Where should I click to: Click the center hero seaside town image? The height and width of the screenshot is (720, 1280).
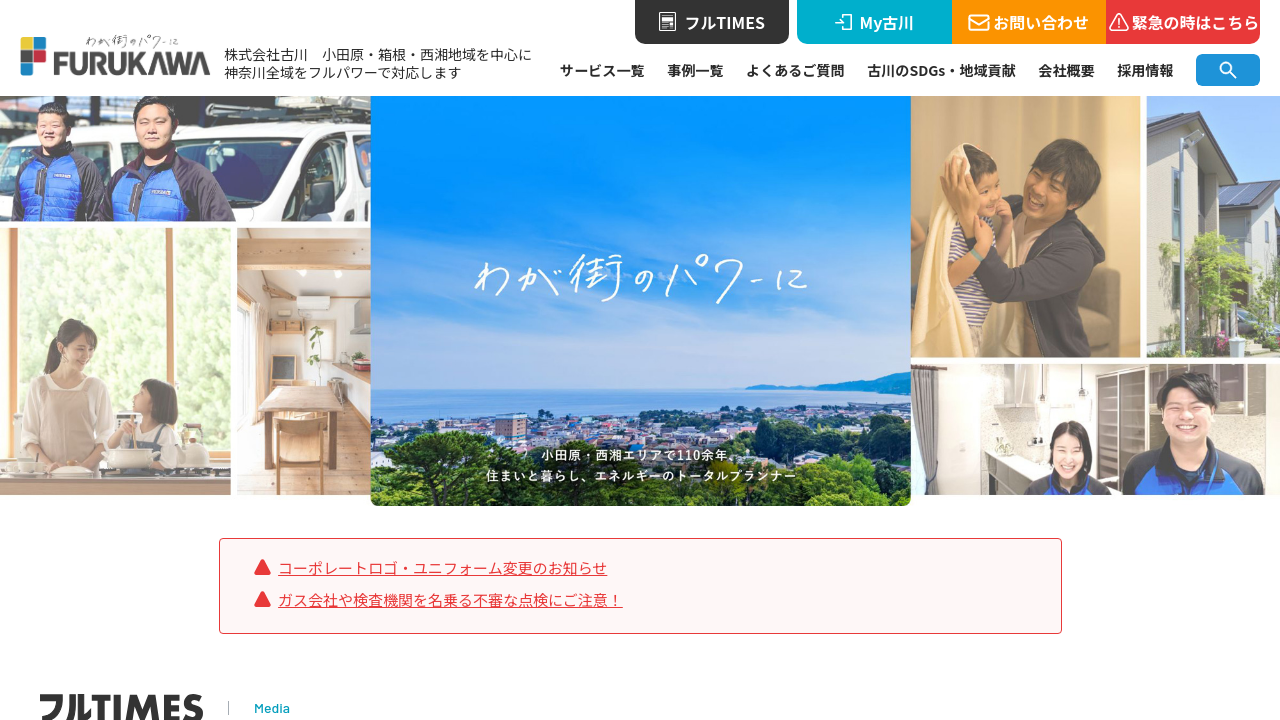point(640,300)
